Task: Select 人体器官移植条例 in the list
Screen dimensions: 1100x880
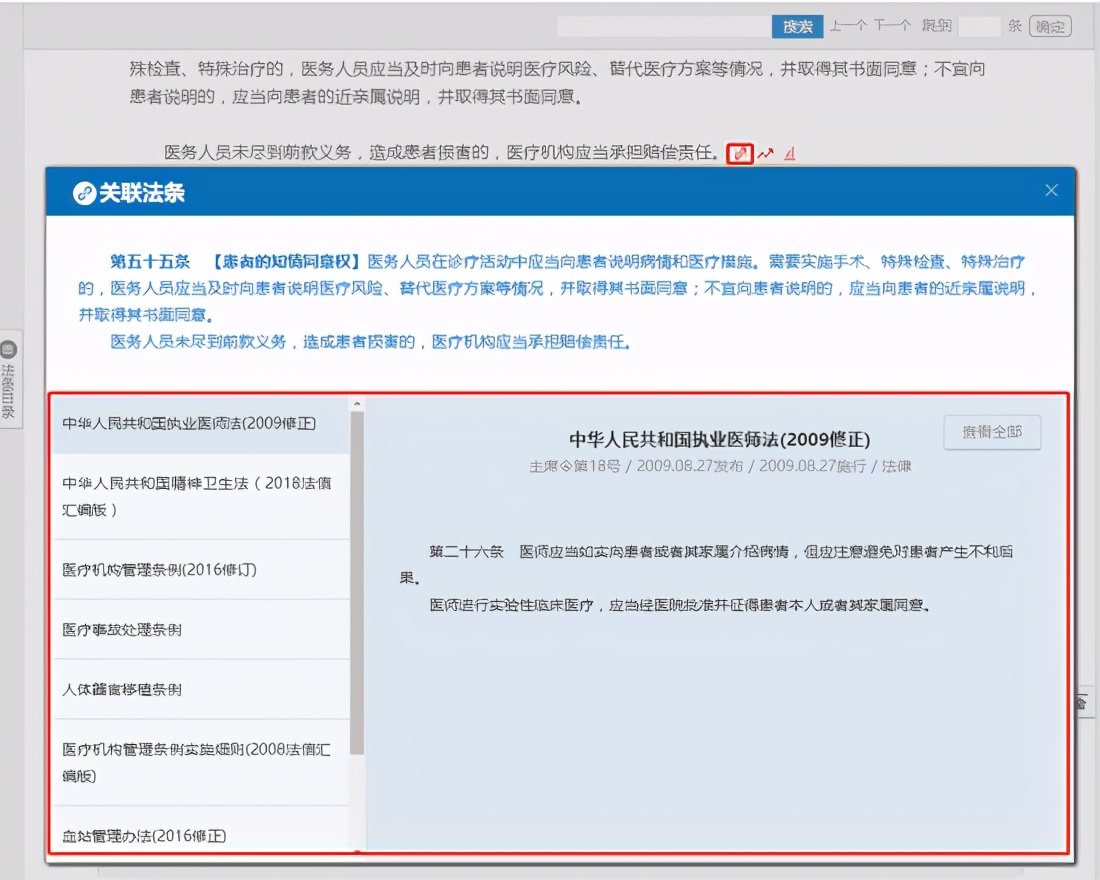Action: [201, 690]
